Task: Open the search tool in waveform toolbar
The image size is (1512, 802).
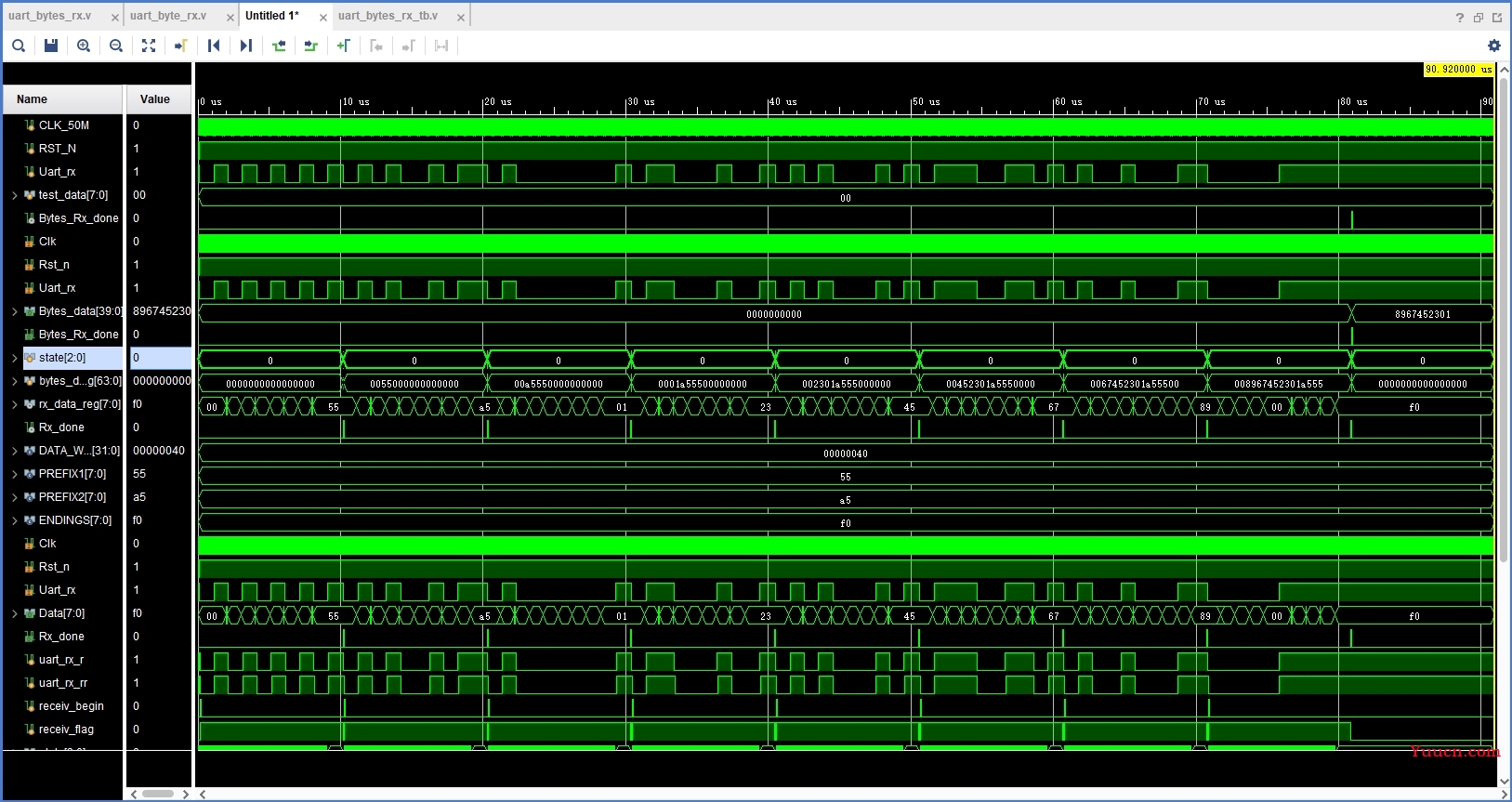Action: tap(19, 46)
